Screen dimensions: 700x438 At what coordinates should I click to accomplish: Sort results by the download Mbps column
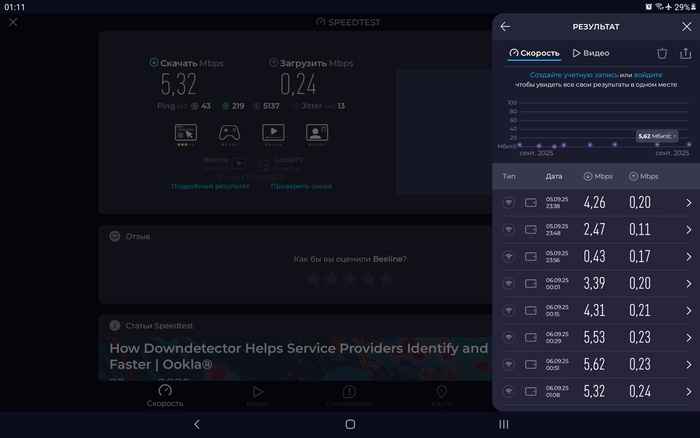pyautogui.click(x=598, y=176)
